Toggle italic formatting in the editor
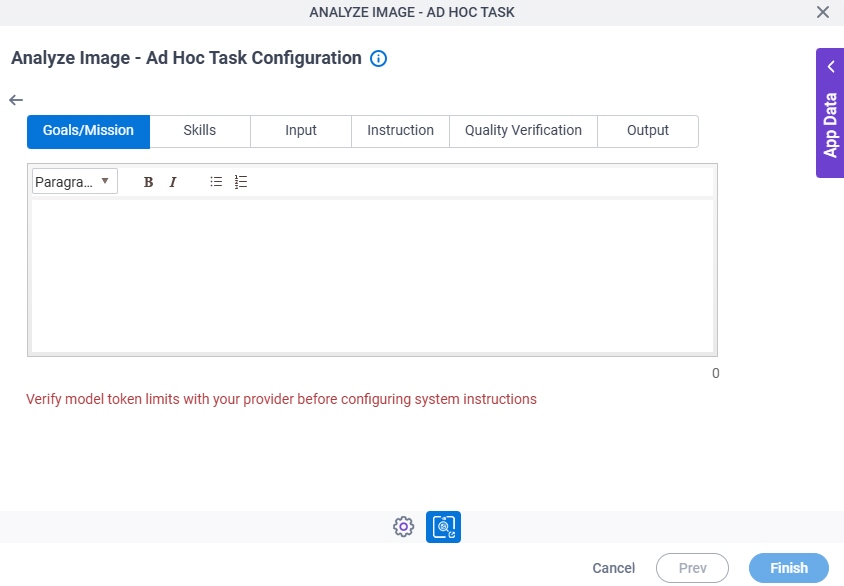 tap(173, 182)
